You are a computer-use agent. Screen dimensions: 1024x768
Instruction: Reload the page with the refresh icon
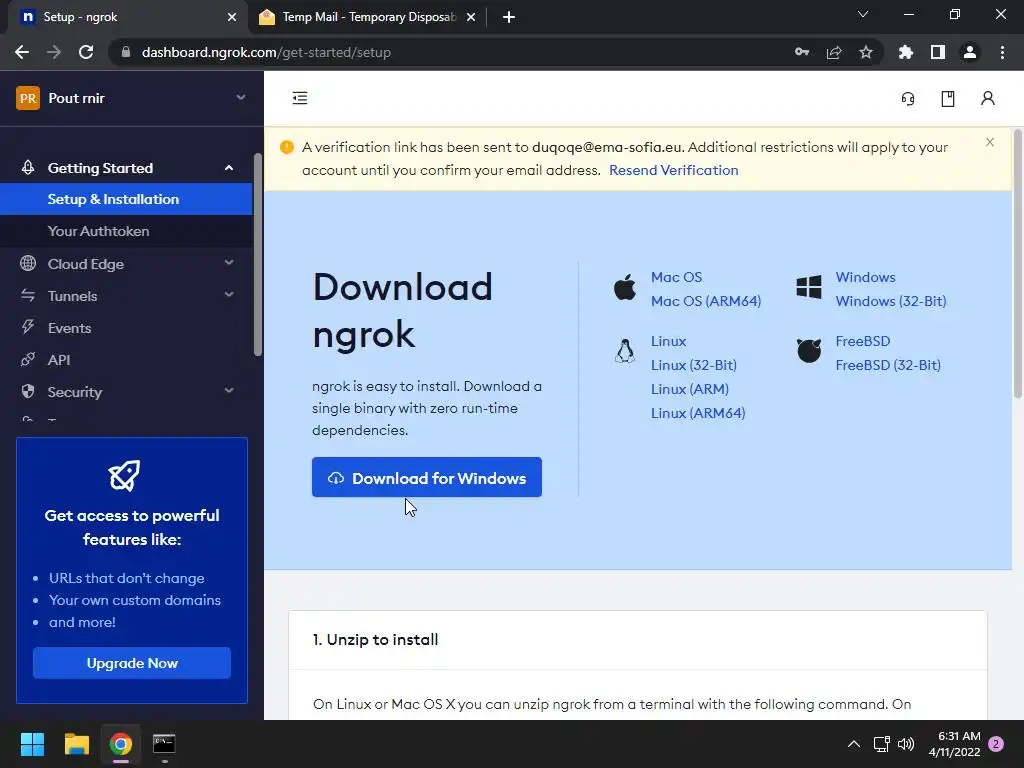click(86, 52)
